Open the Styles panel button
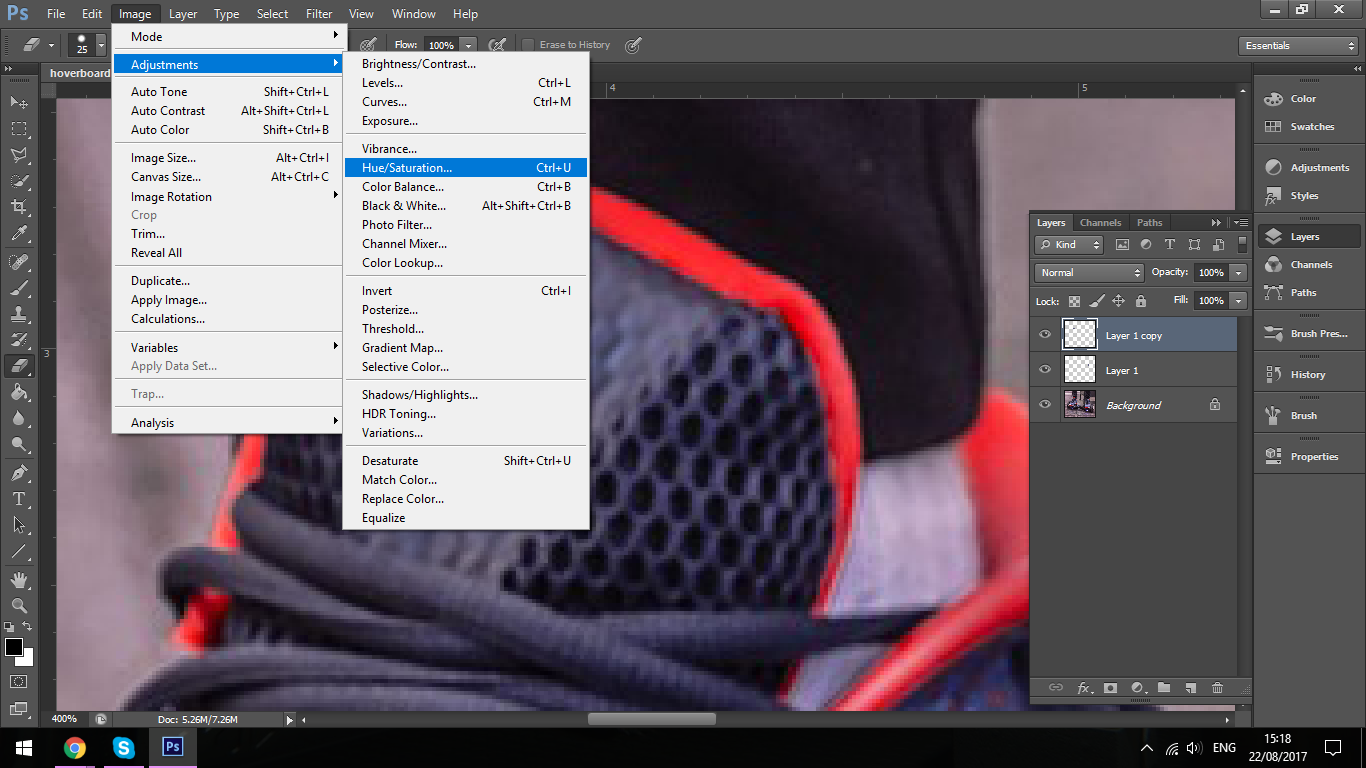The image size is (1366, 768). (x=1308, y=196)
